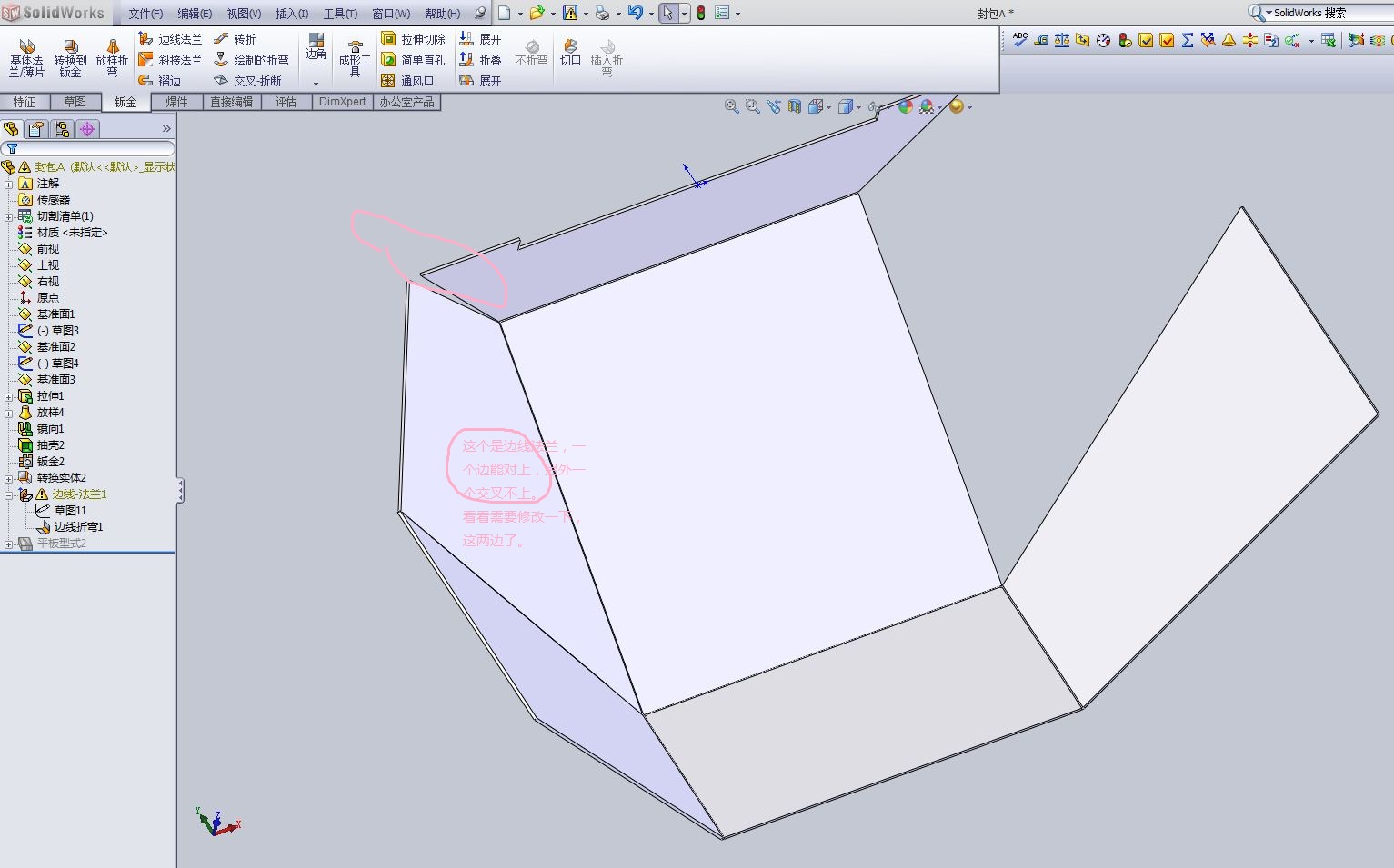This screenshot has height=868, width=1394.
Task: Click the Section View icon in view toolbar
Action: pyautogui.click(x=795, y=106)
